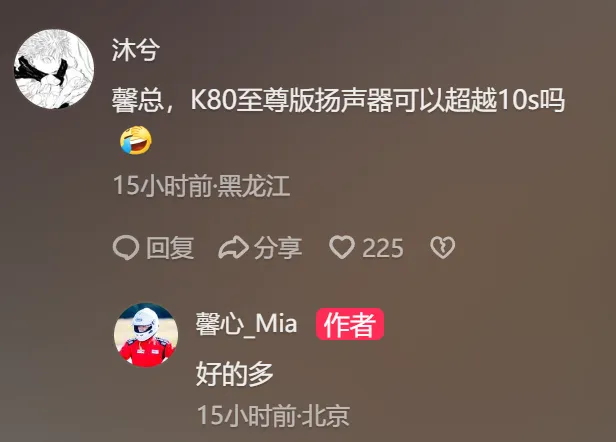Click the 225 like count
The height and width of the screenshot is (442, 616).
click(383, 248)
